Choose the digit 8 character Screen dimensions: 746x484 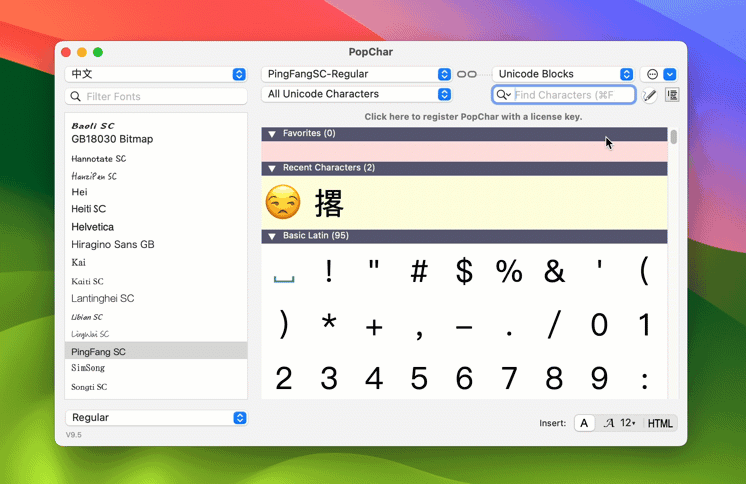tap(554, 378)
